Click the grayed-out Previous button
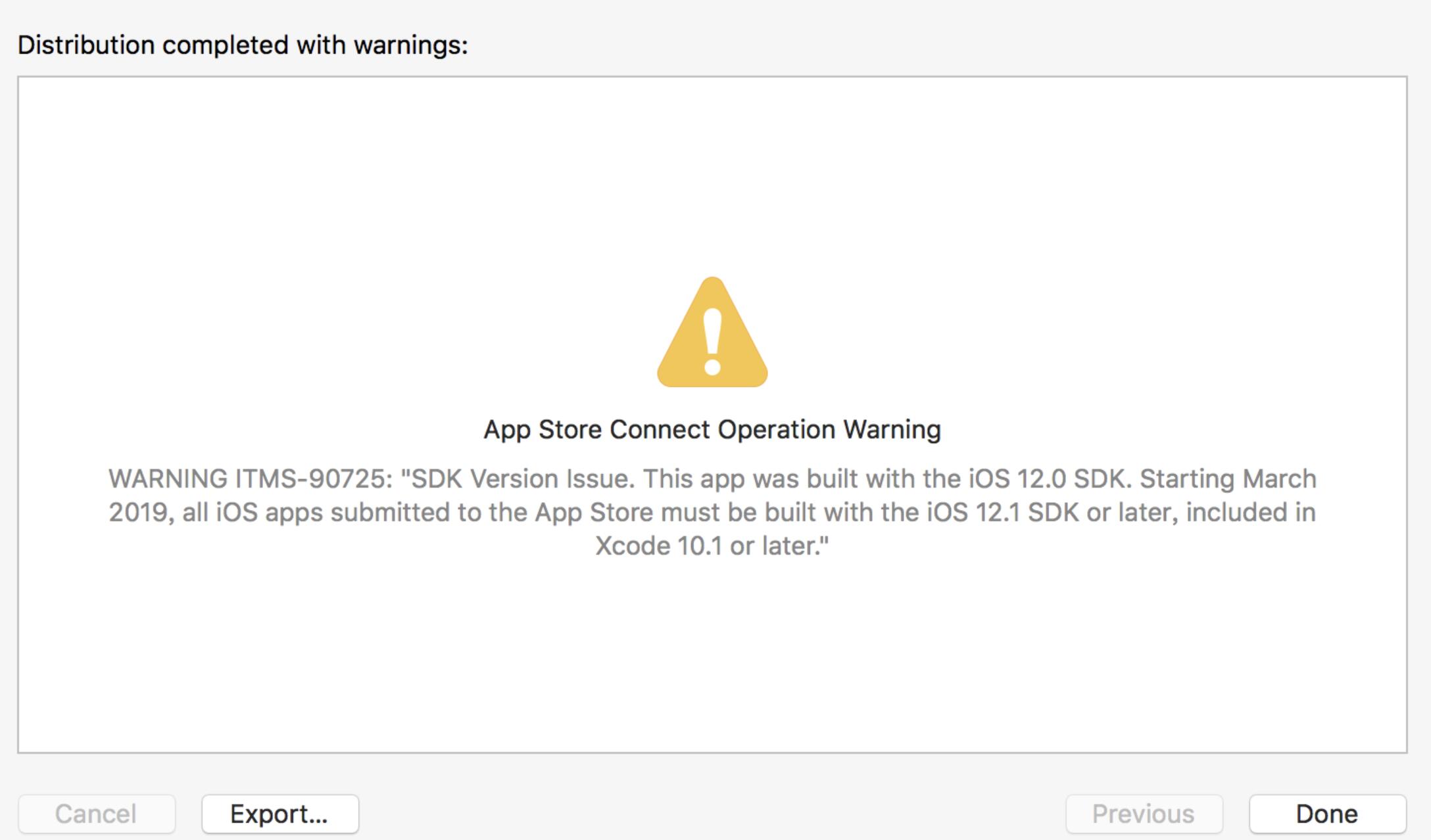This screenshot has width=1431, height=840. tap(1144, 814)
